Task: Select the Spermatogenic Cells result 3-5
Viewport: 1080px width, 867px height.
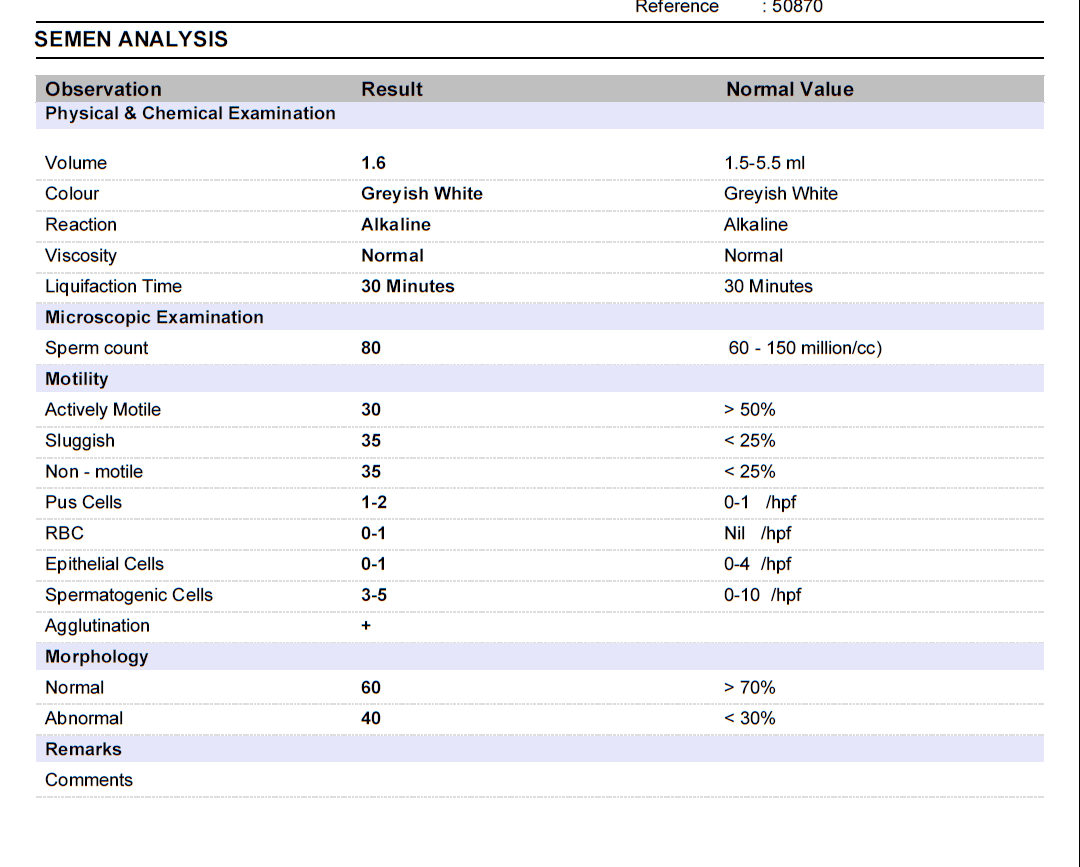Action: [x=374, y=595]
